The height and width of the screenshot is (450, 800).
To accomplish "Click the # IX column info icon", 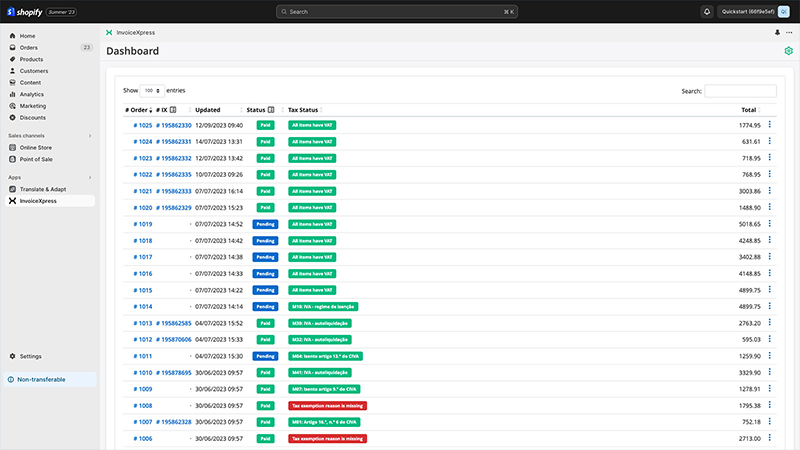I will (173, 110).
